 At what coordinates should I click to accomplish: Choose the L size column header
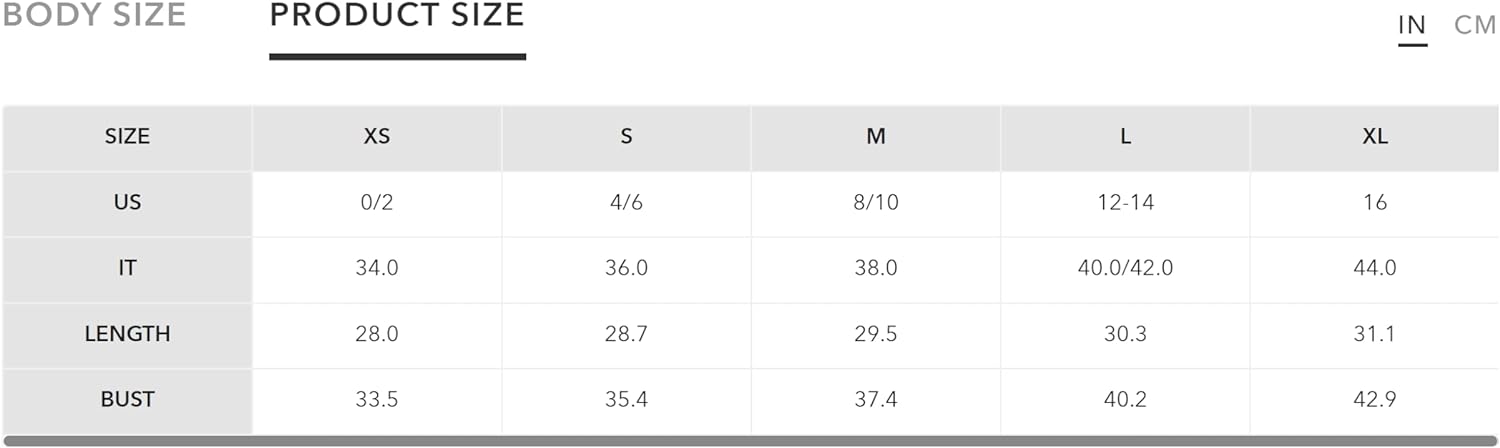click(1125, 137)
